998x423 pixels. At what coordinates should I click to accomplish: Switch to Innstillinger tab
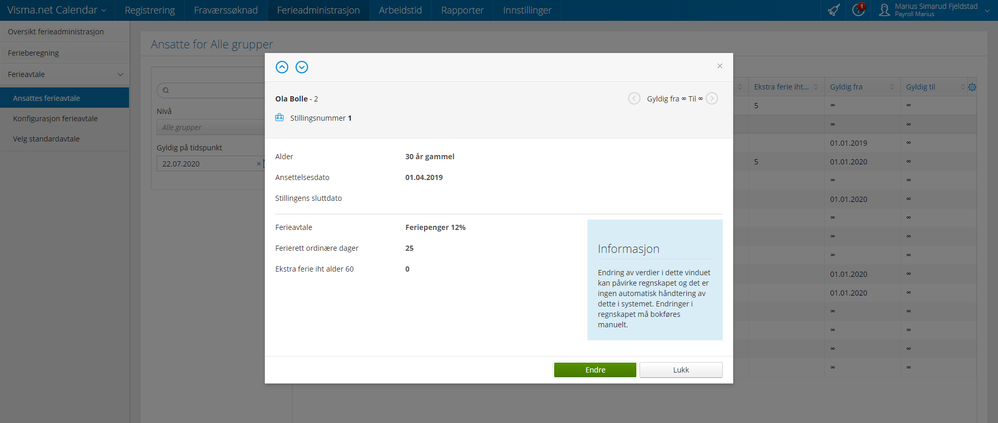[527, 10]
